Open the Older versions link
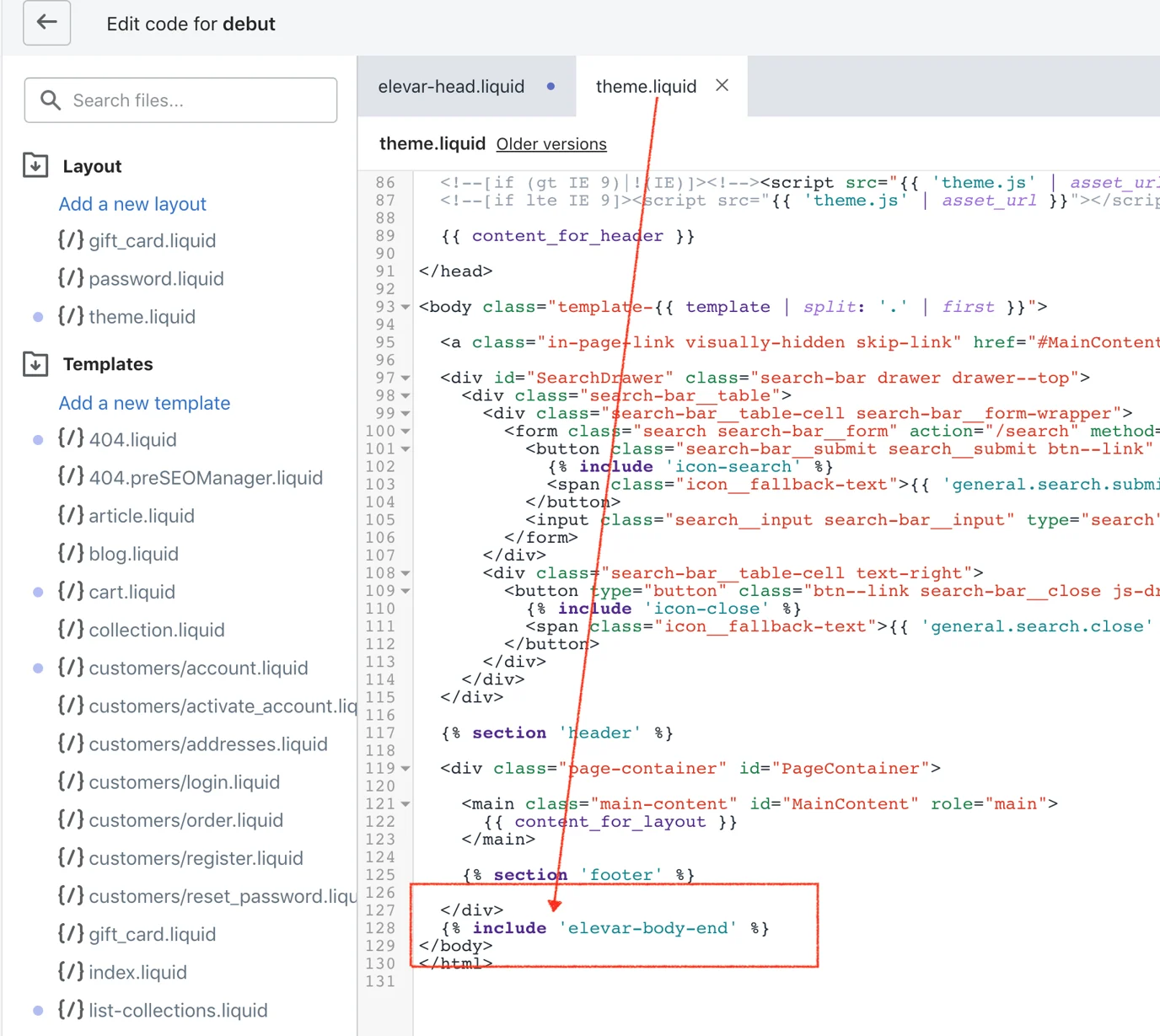The image size is (1160, 1036). coord(551,144)
